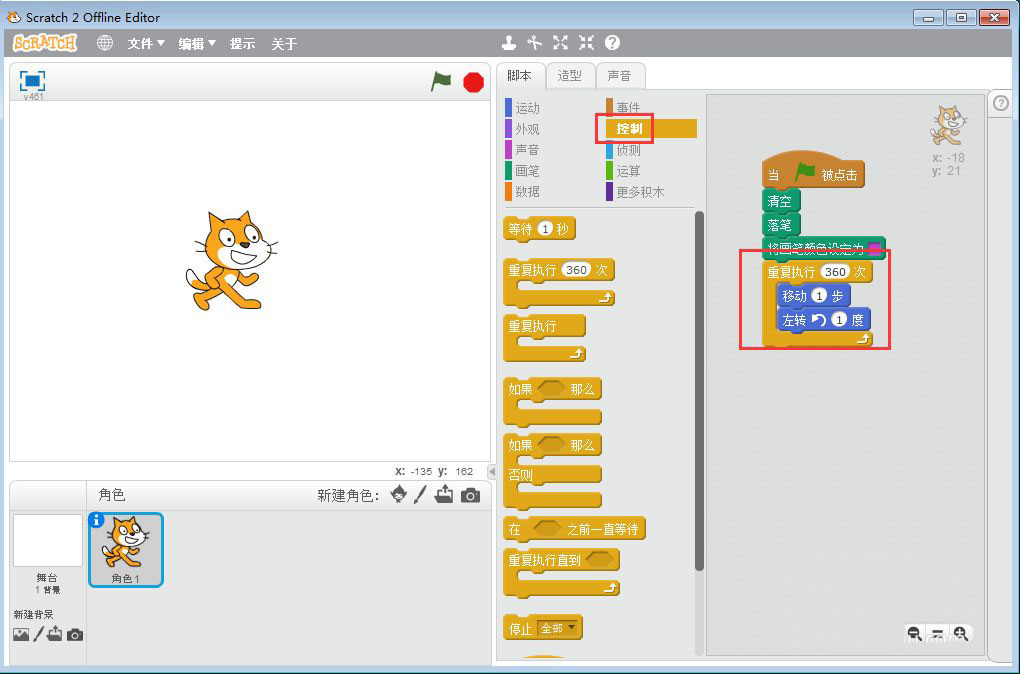Choose new backdrop from library icon
The image size is (1020, 674).
coord(21,634)
